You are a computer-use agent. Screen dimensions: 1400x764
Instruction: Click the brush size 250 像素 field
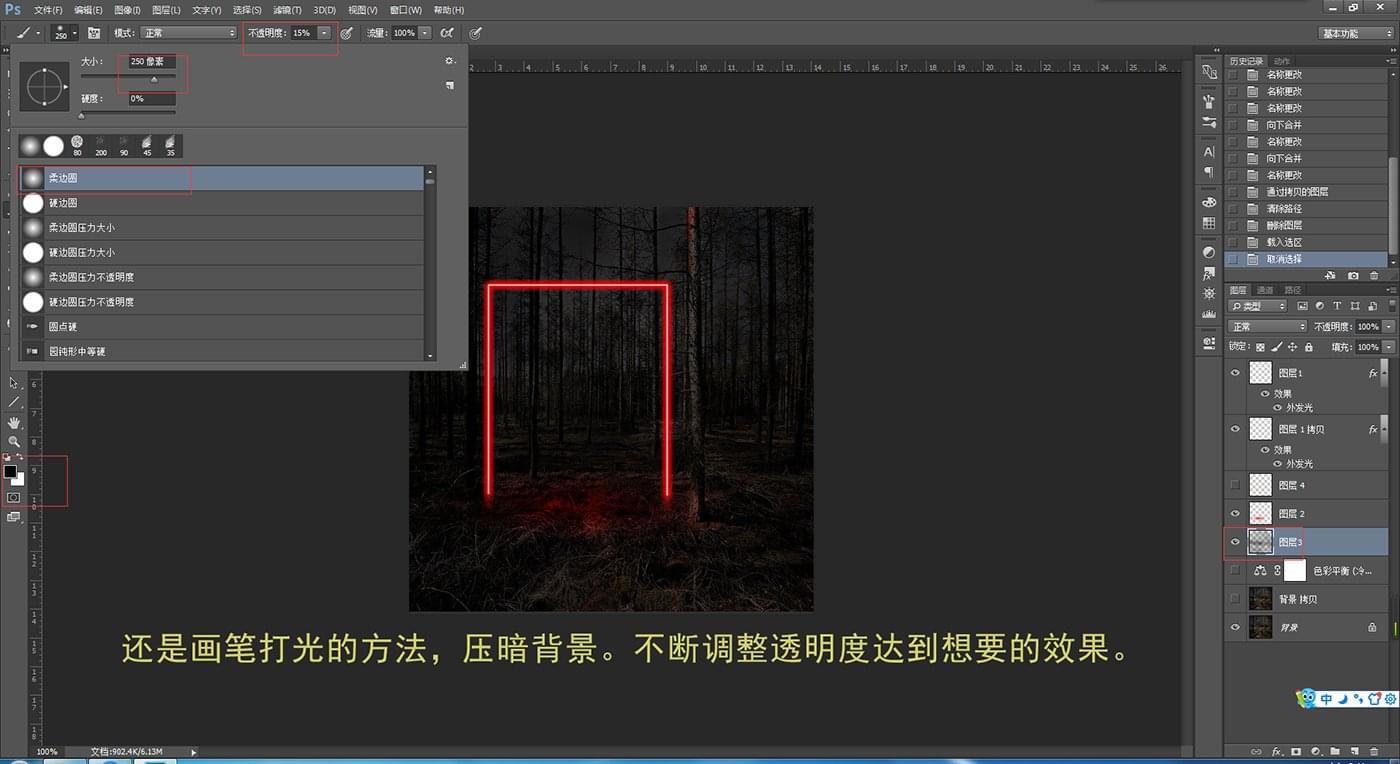[152, 62]
